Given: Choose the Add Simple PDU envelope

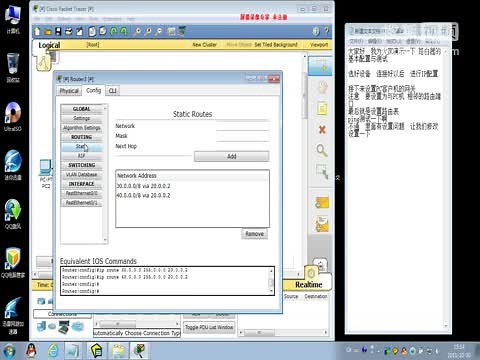Looking at the screenshot, I should click(x=322, y=202).
